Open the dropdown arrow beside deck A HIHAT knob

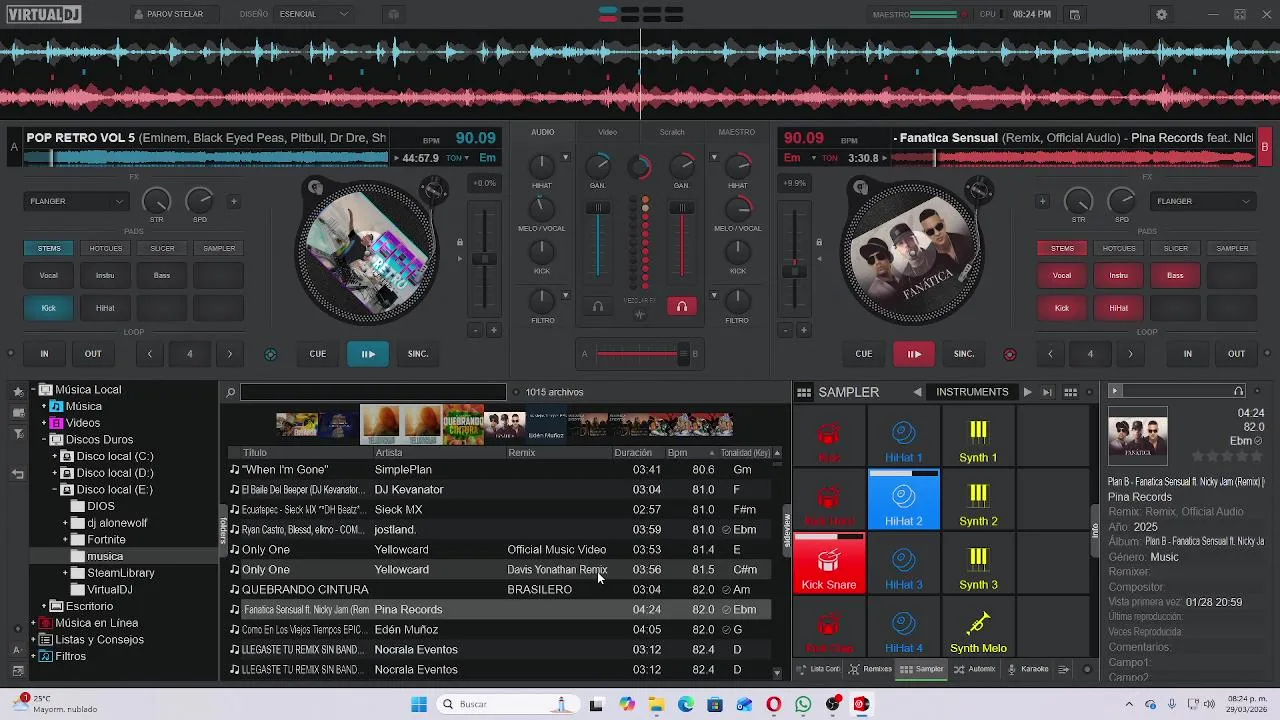(x=565, y=158)
